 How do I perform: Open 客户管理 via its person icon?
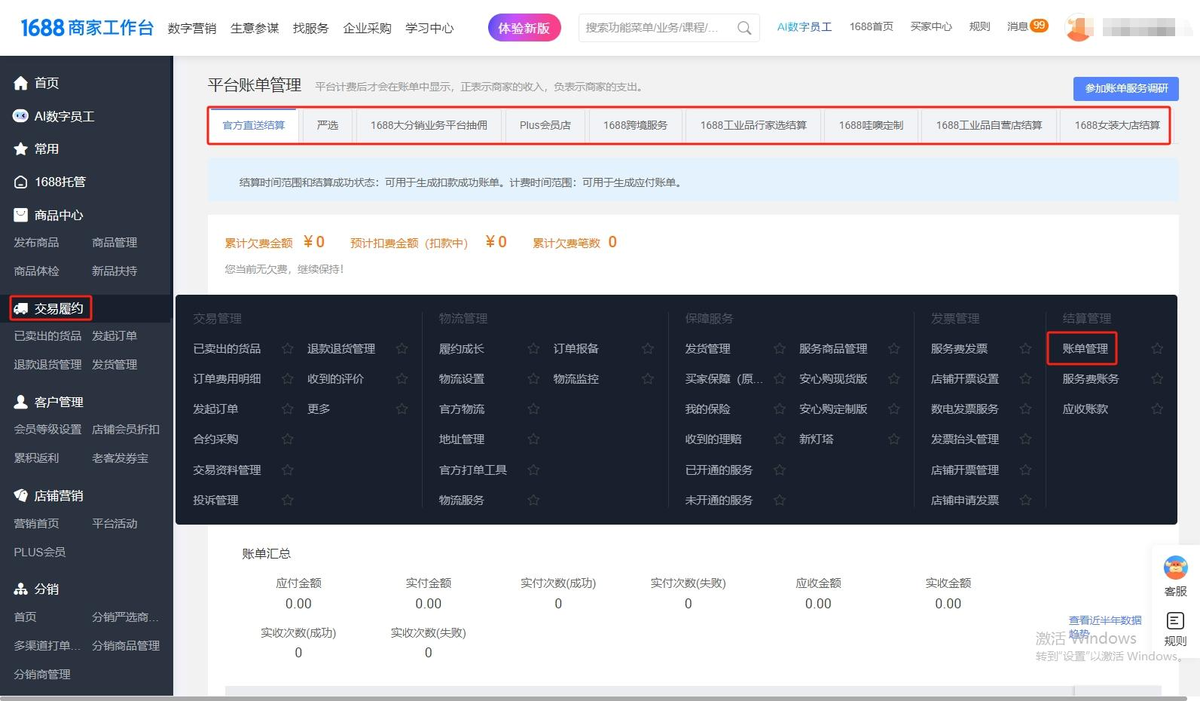point(20,403)
